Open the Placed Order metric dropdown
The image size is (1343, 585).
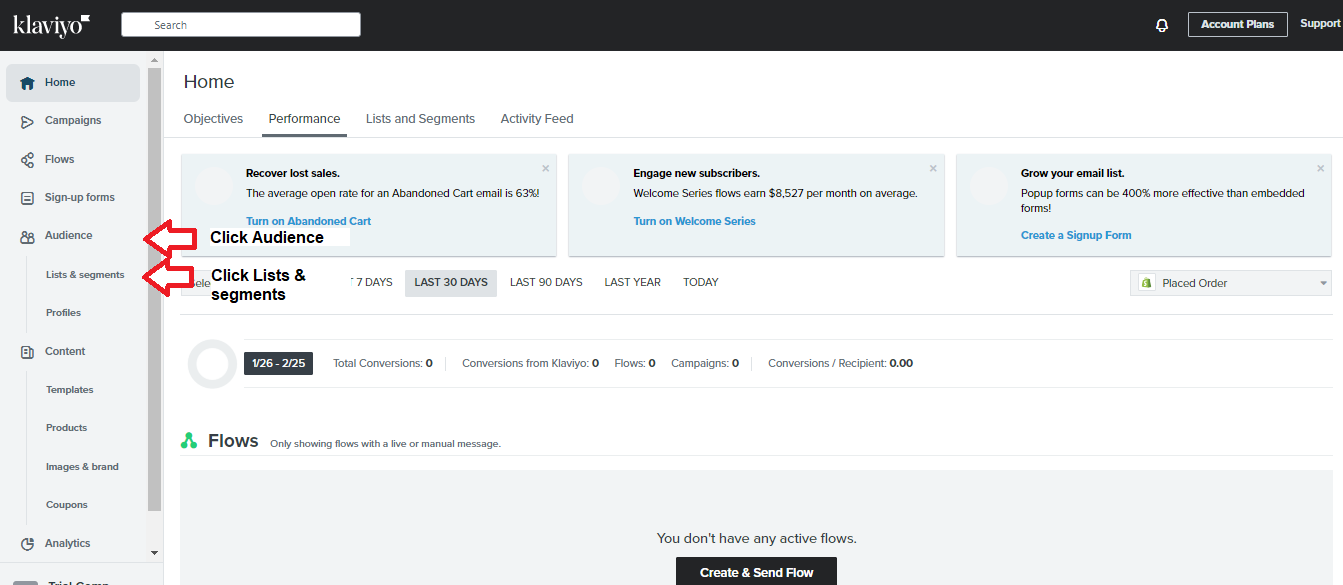1231,283
